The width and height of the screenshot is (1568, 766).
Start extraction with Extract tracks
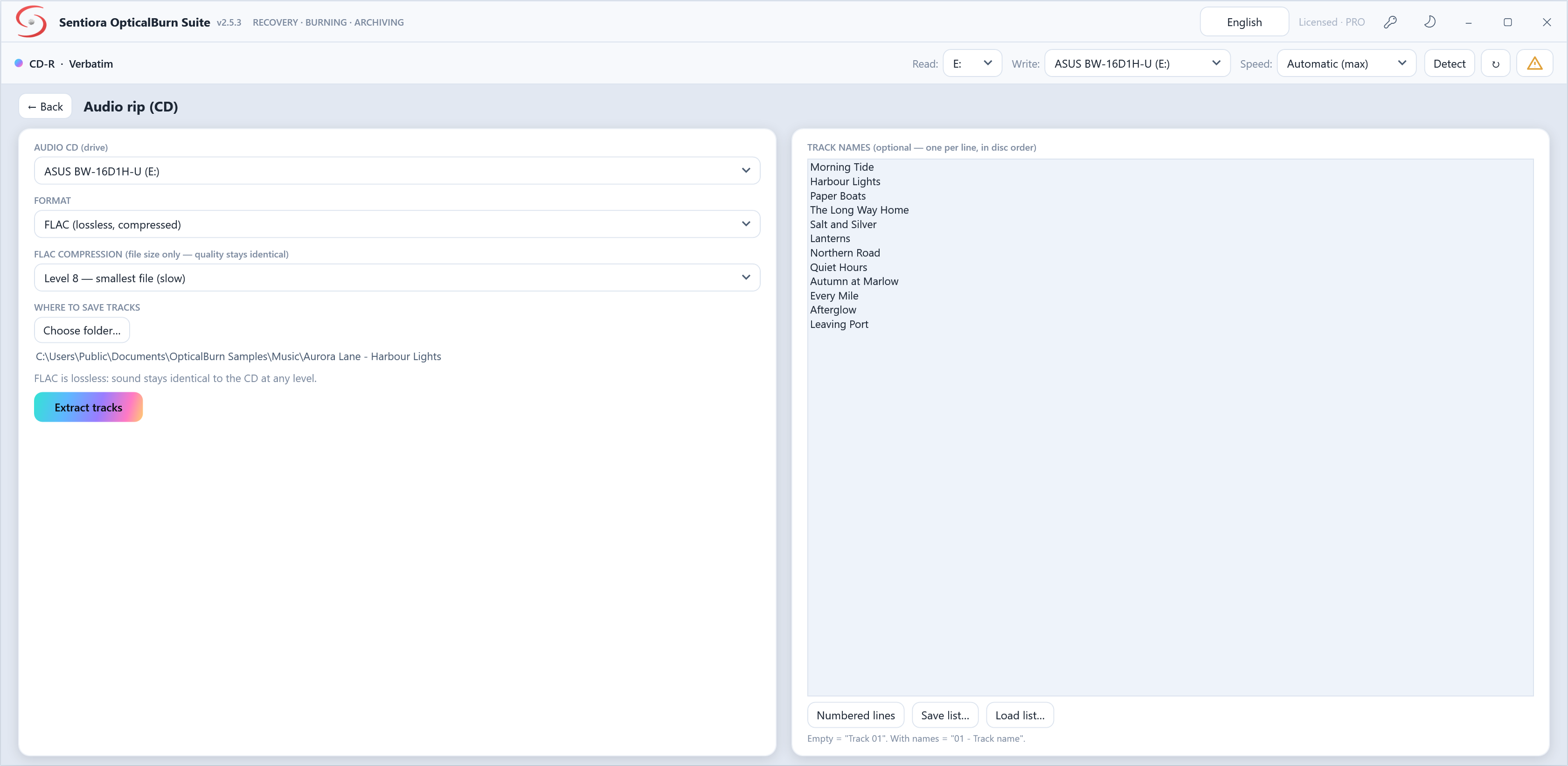88,407
